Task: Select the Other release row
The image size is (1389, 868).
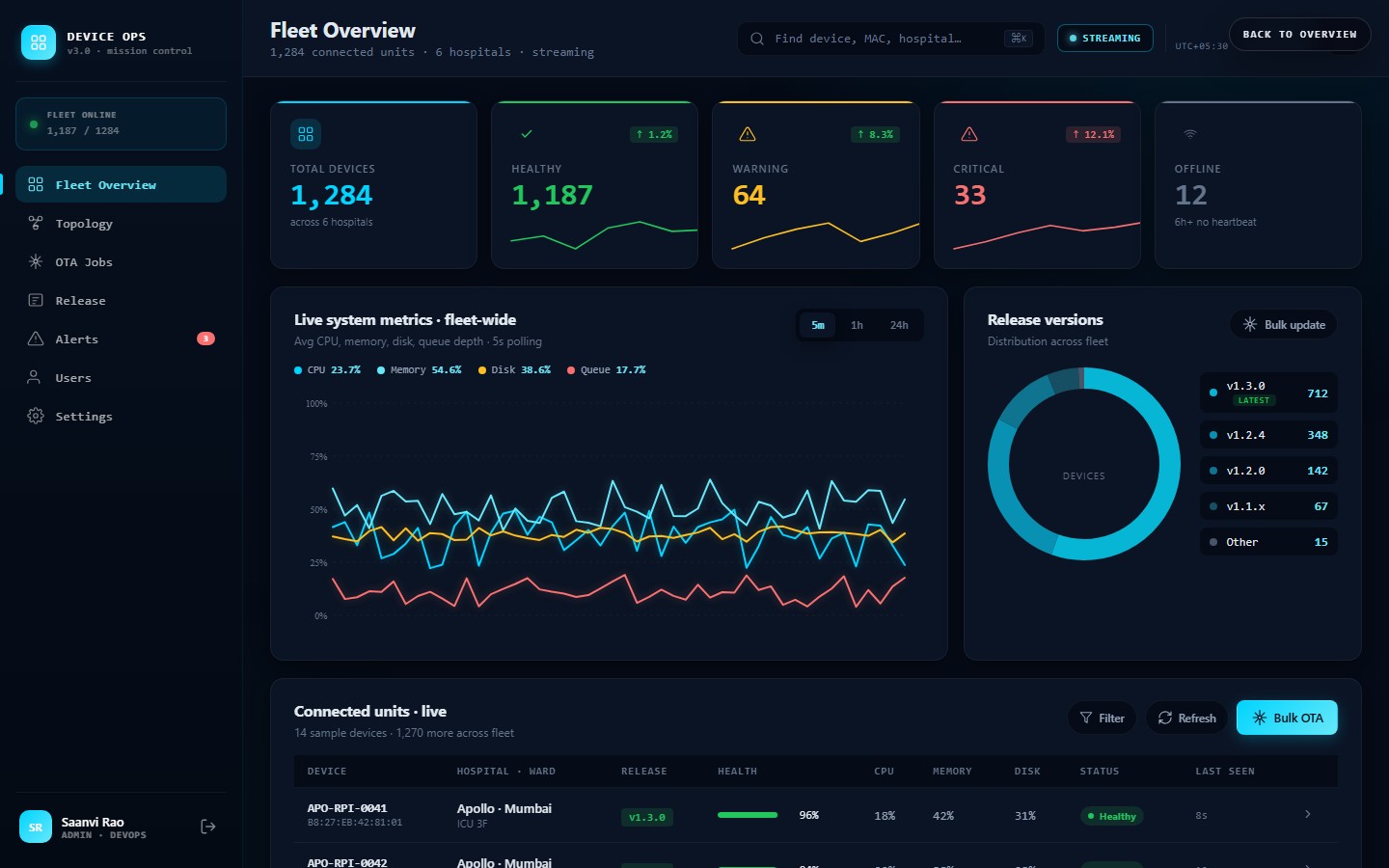Action: 1268,542
